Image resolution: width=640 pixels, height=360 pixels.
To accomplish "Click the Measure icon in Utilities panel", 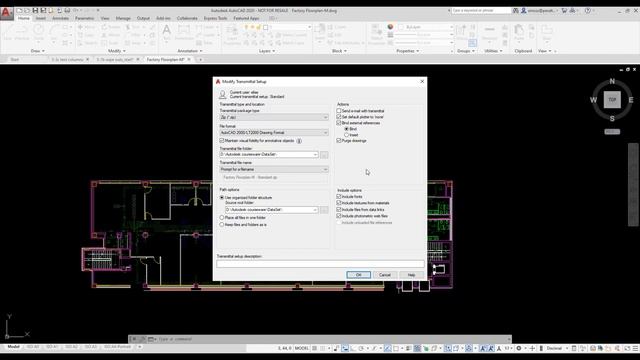I will coord(489,33).
